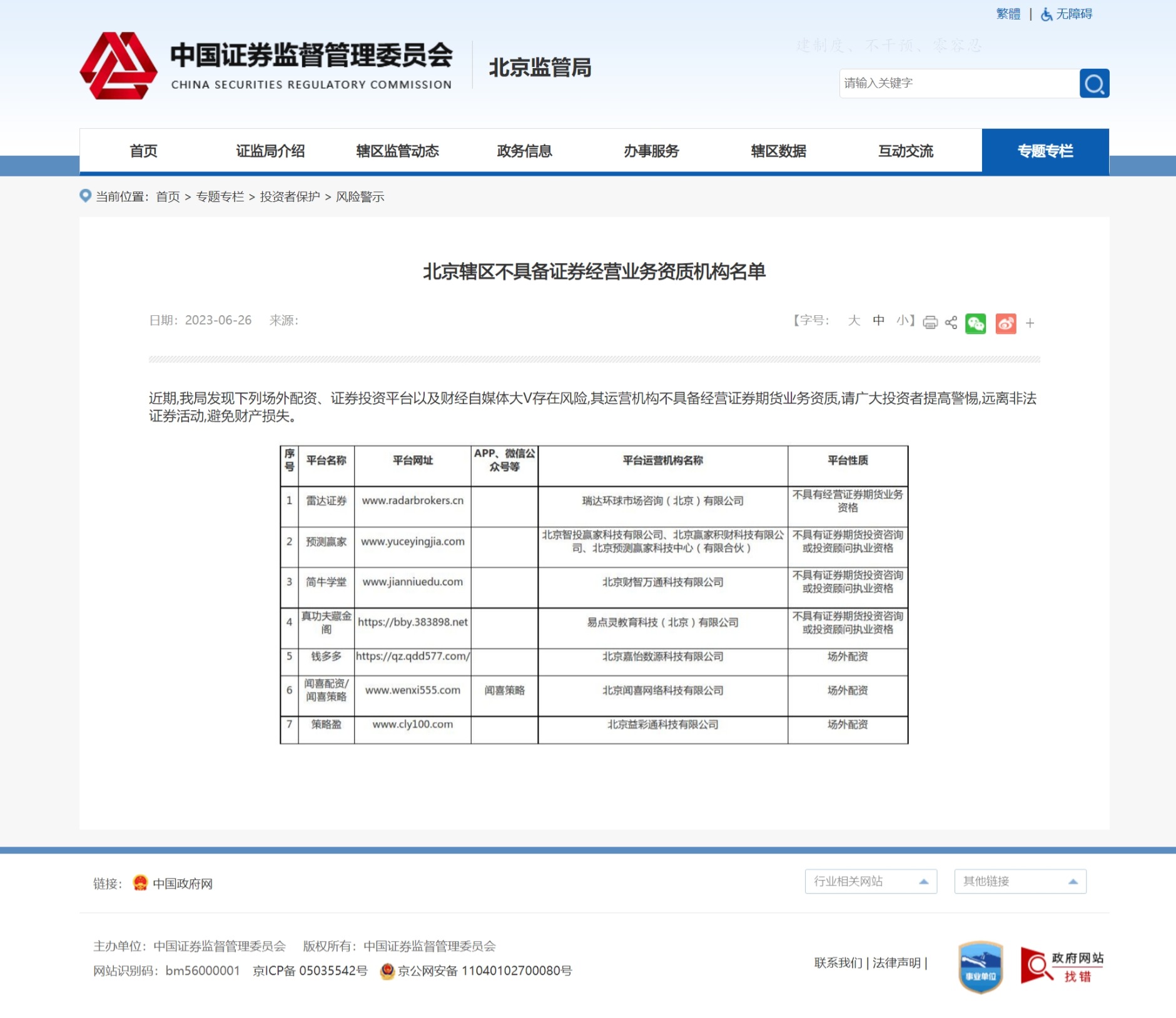Screen dimensions: 1176x1018
Task: Print the article with printer icon
Action: (x=930, y=323)
